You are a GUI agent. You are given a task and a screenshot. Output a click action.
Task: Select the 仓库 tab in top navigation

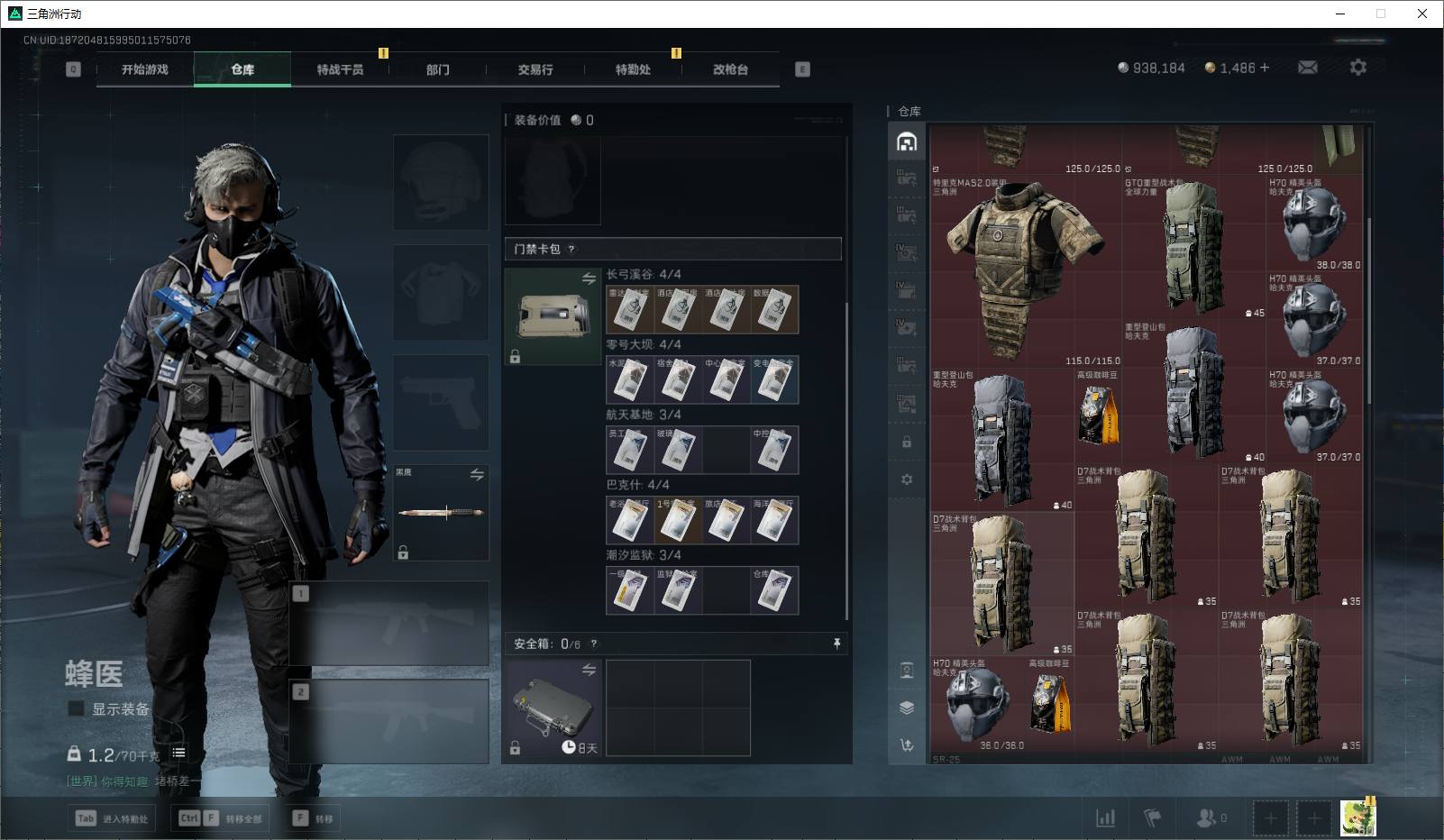click(242, 69)
